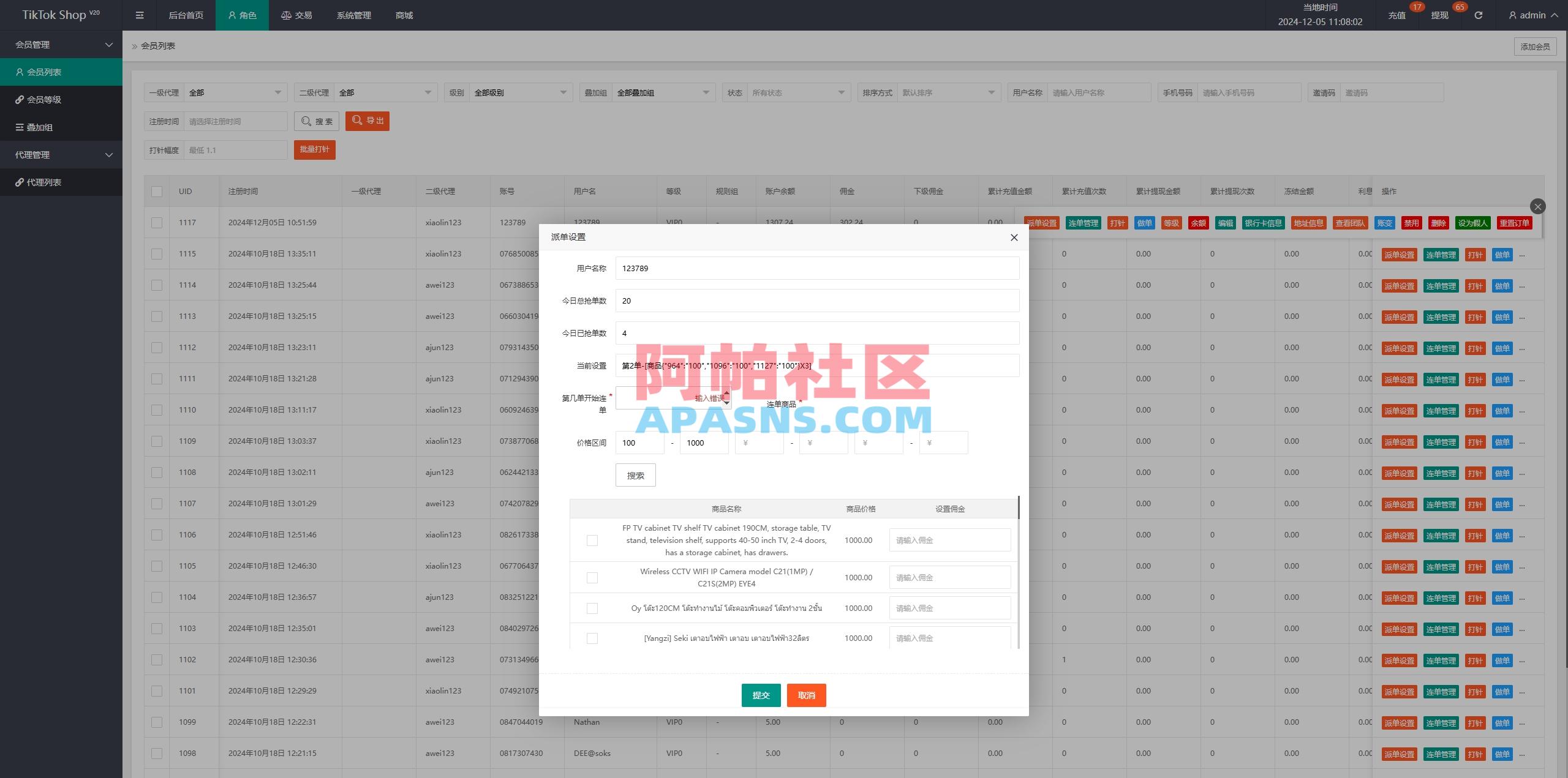
Task: Switch to the 交易 menu
Action: point(296,15)
